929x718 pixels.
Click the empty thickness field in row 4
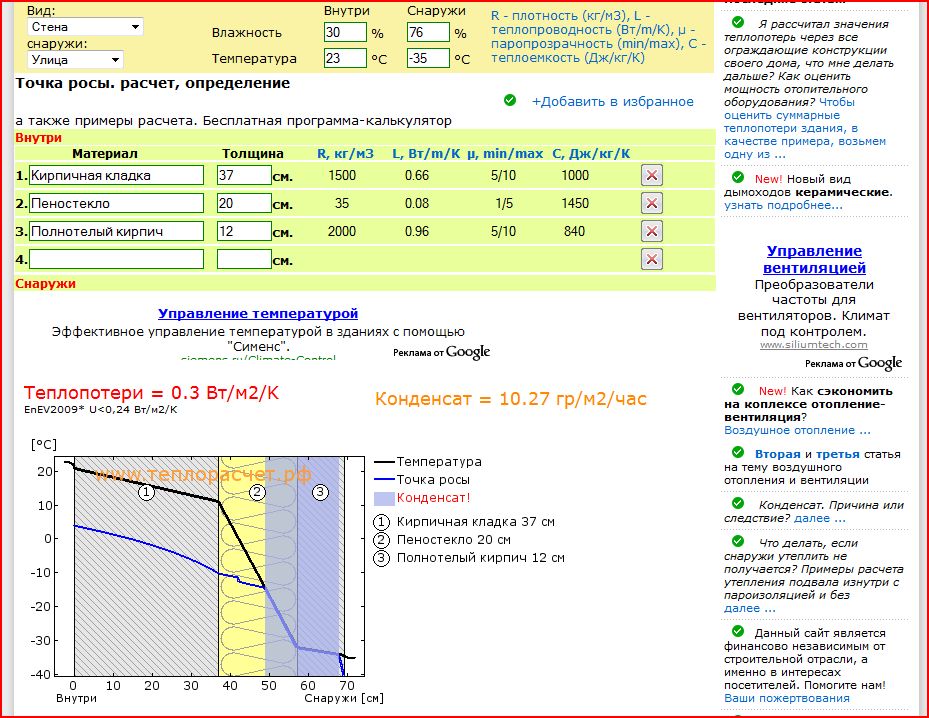[244, 259]
